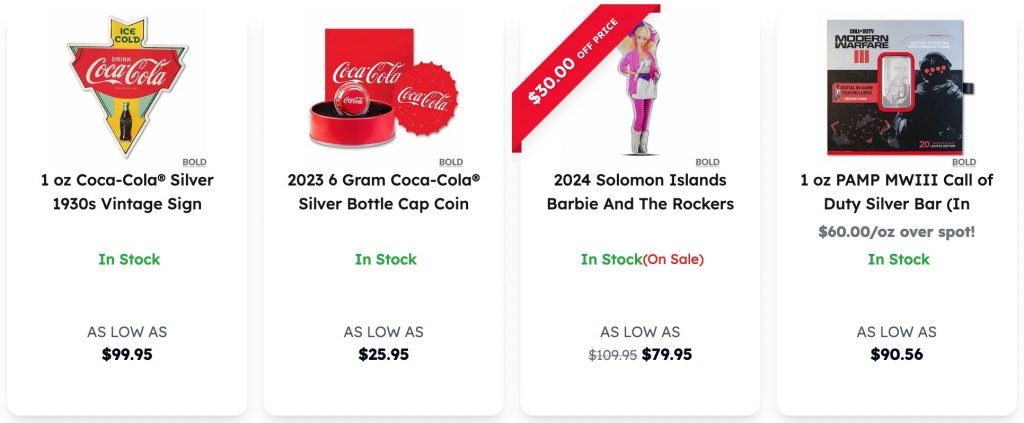
Task: Click the BOLD badge under Call of Duty bar
Action: pyautogui.click(x=964, y=162)
